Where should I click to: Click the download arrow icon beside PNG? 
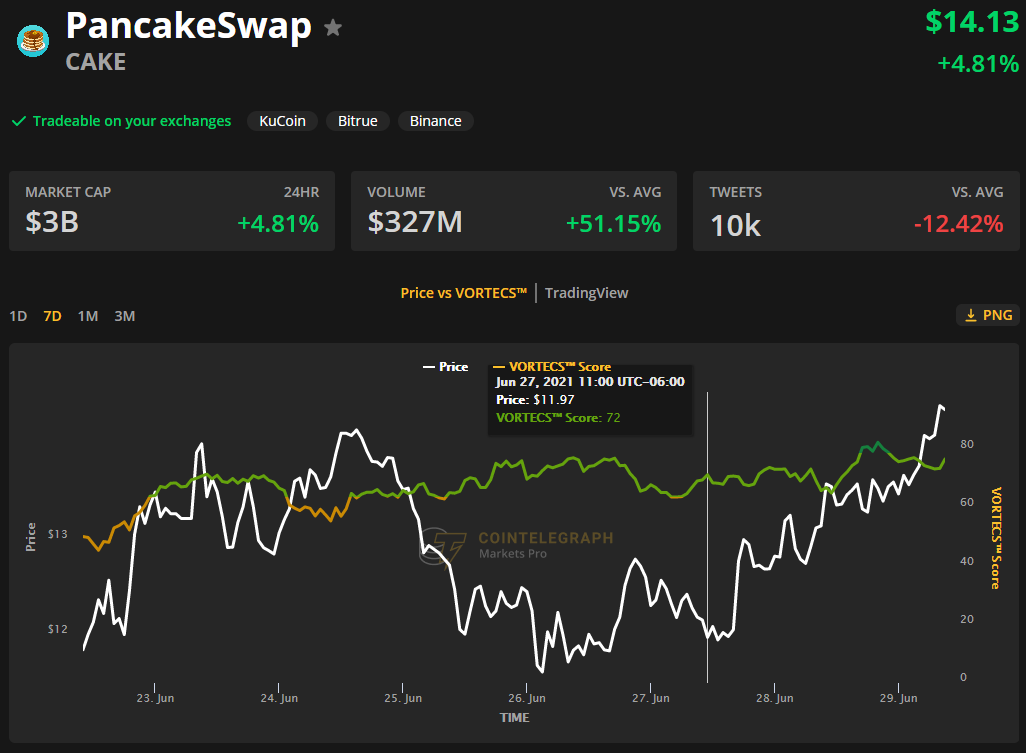[x=970, y=315]
